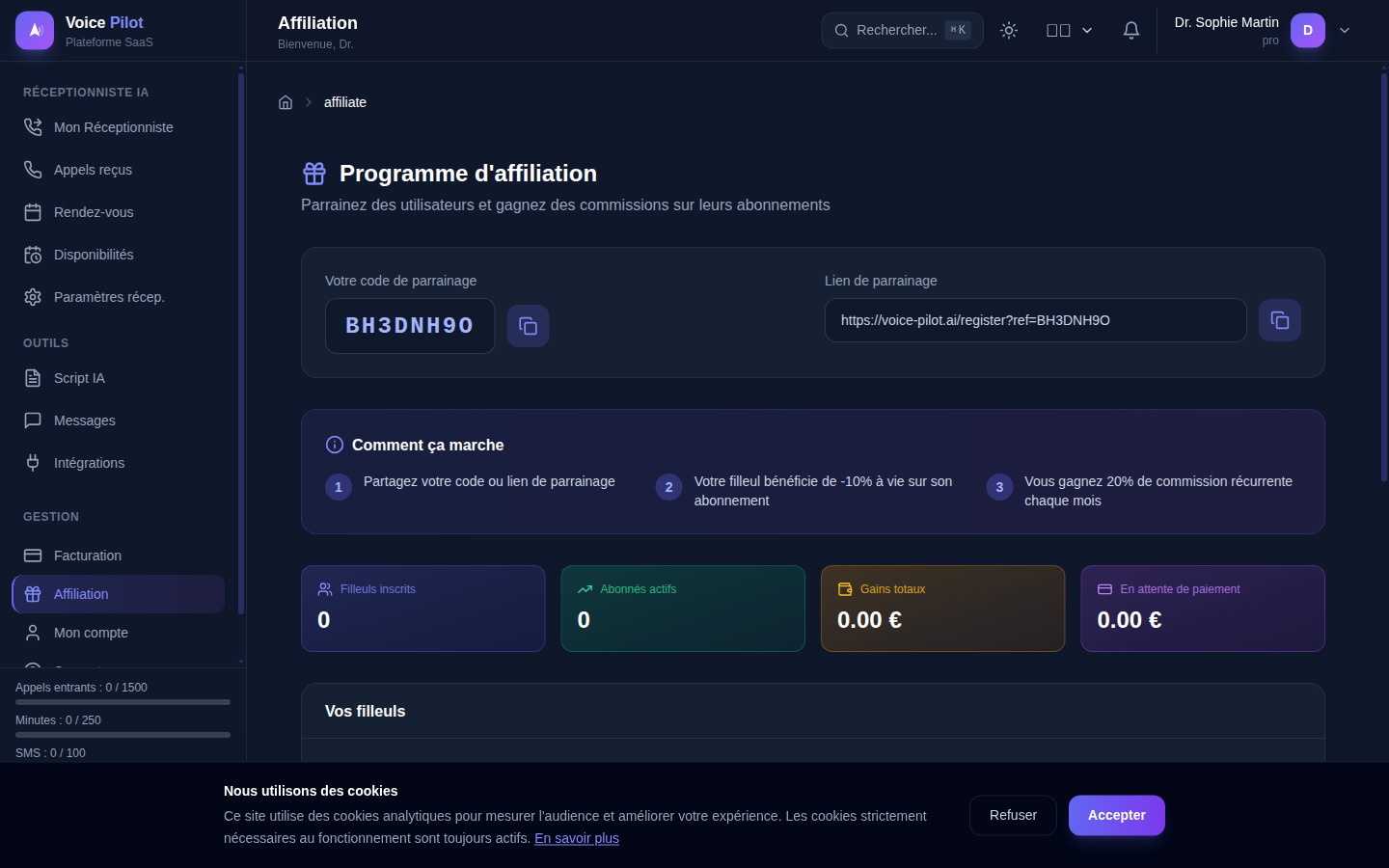Copy the referral link
Image resolution: width=1389 pixels, height=868 pixels.
[1280, 320]
